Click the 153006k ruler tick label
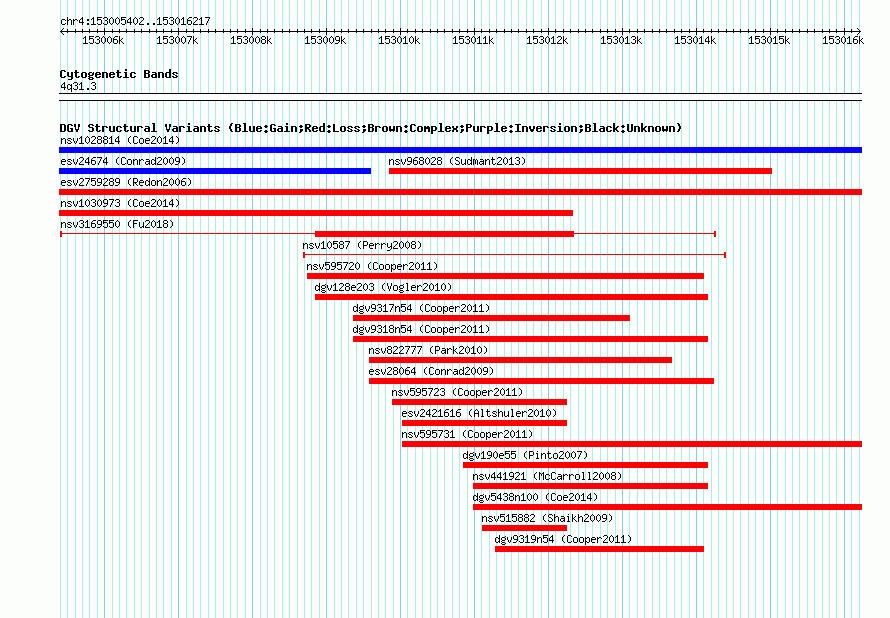 point(103,40)
